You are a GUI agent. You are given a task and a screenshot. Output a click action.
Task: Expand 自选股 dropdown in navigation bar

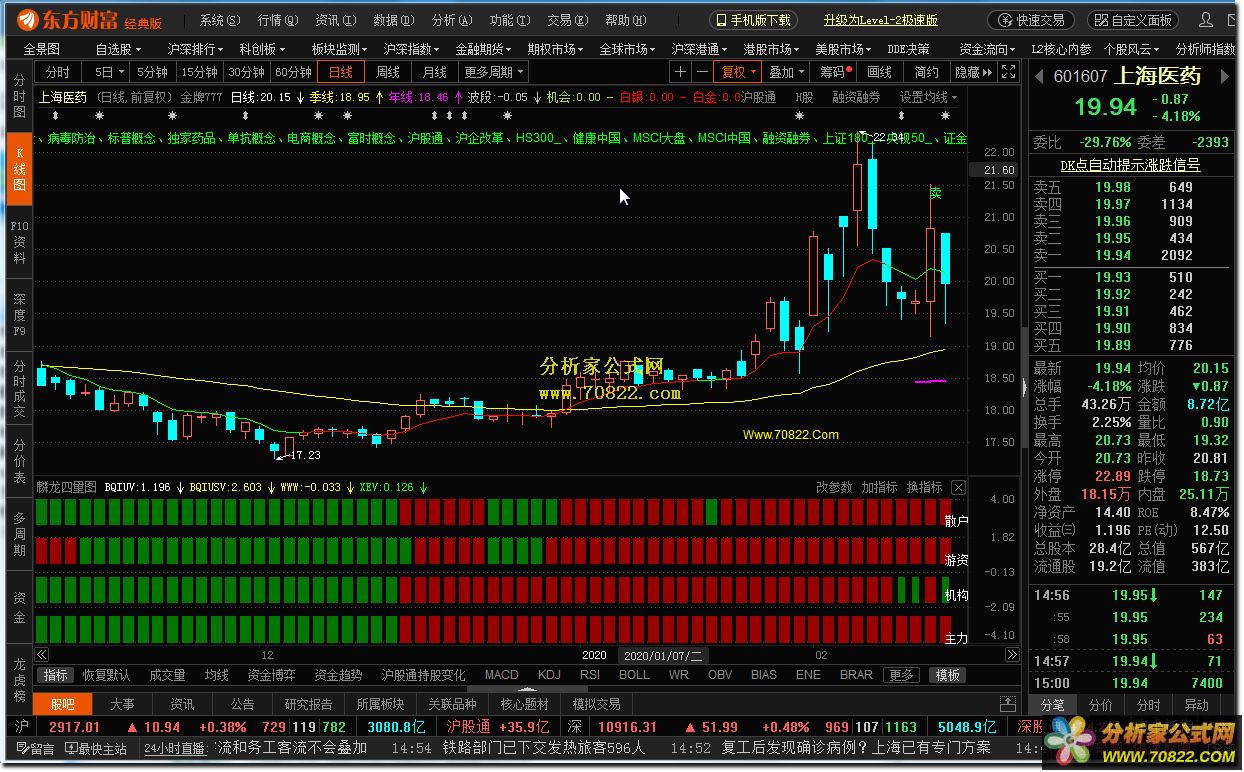click(x=118, y=48)
